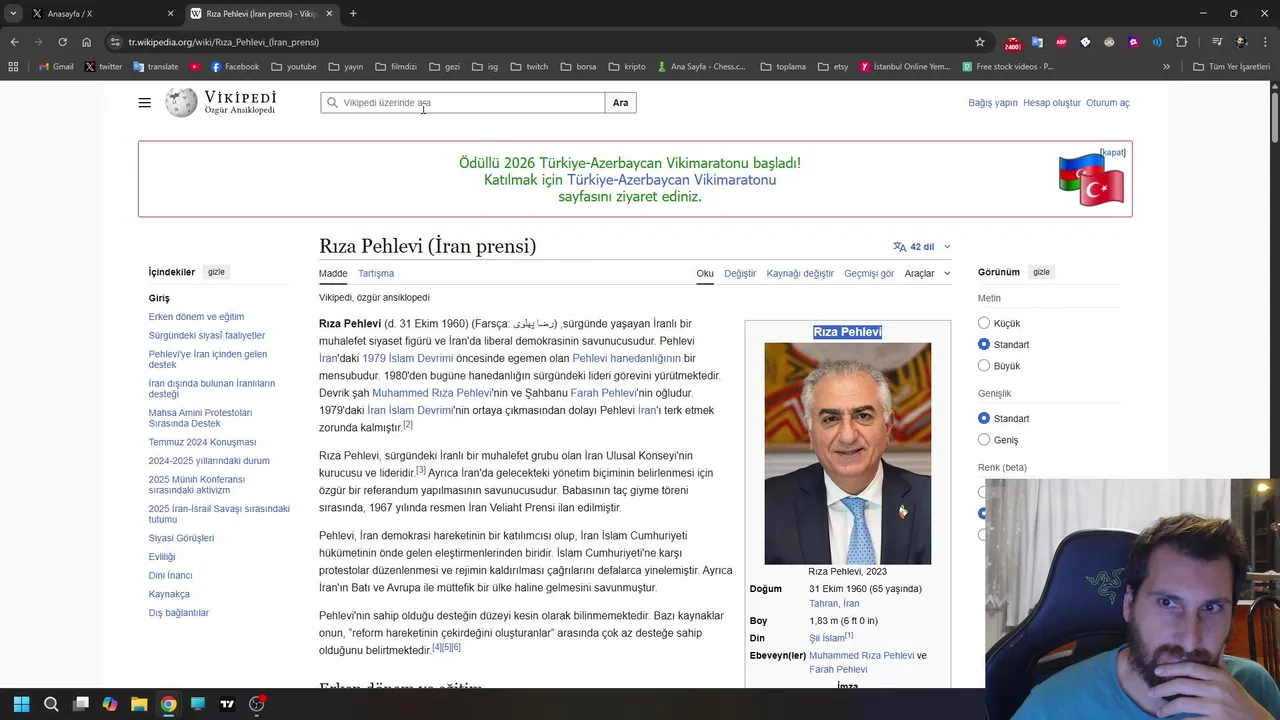This screenshot has height=720, width=1280.
Task: Expand the 42 dil language dropdown
Action: (922, 247)
